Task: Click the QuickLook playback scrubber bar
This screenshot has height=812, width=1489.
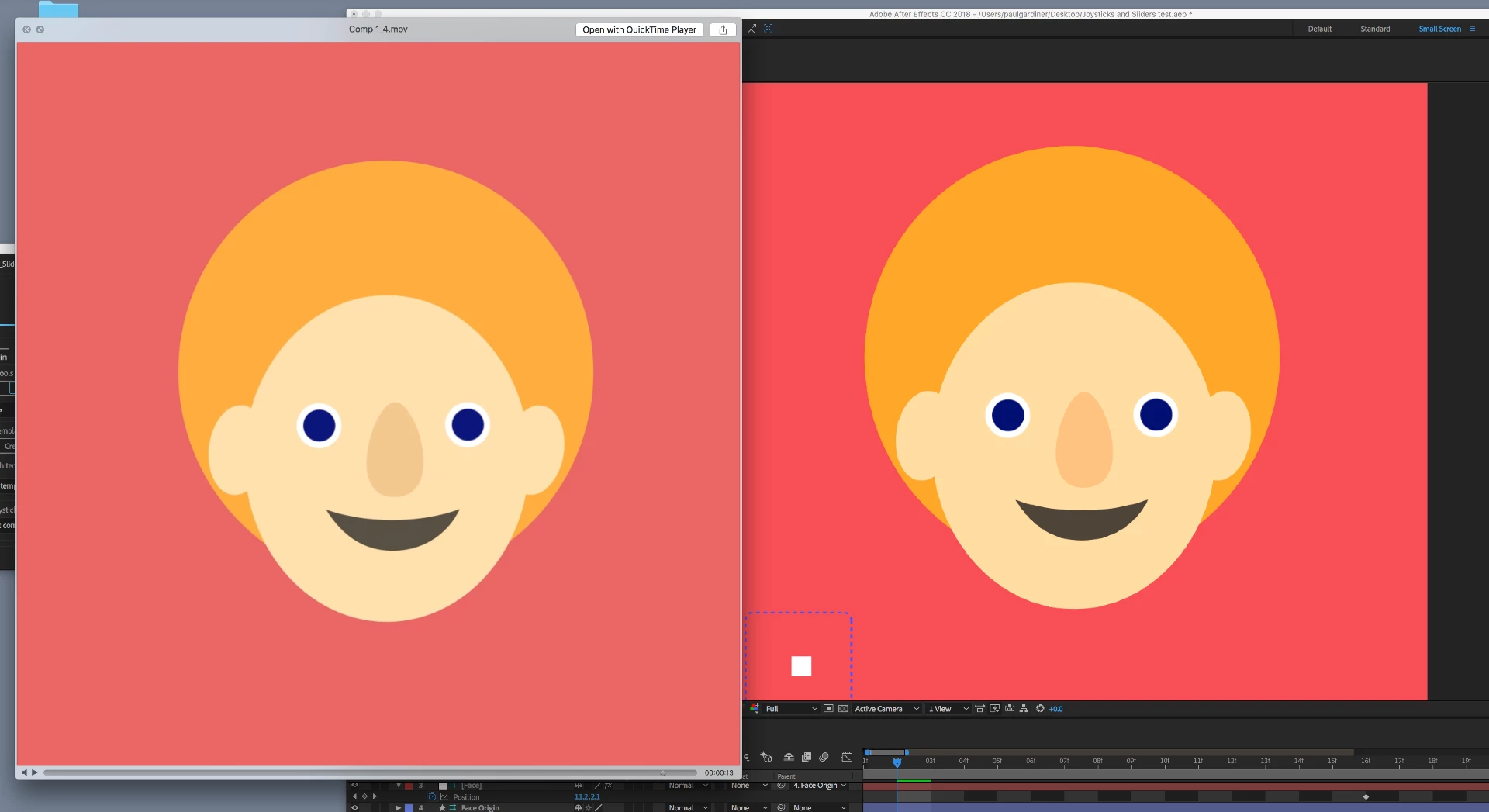Action: 370,772
